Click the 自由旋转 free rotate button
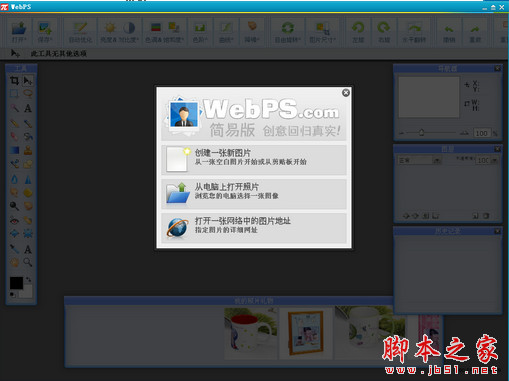The height and width of the screenshot is (381, 509). 288,32
